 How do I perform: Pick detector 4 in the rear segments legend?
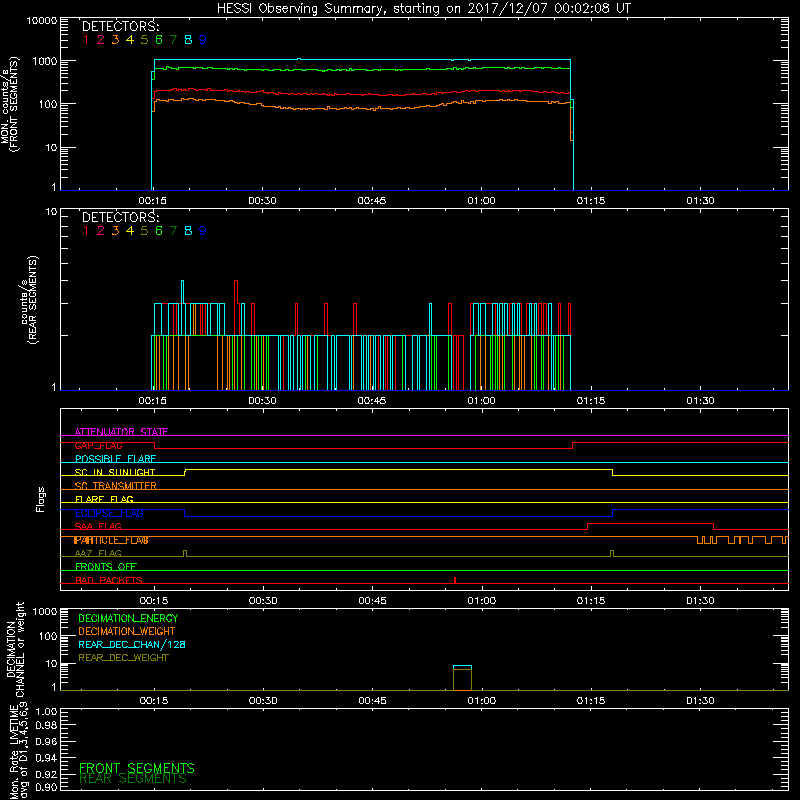[x=130, y=231]
